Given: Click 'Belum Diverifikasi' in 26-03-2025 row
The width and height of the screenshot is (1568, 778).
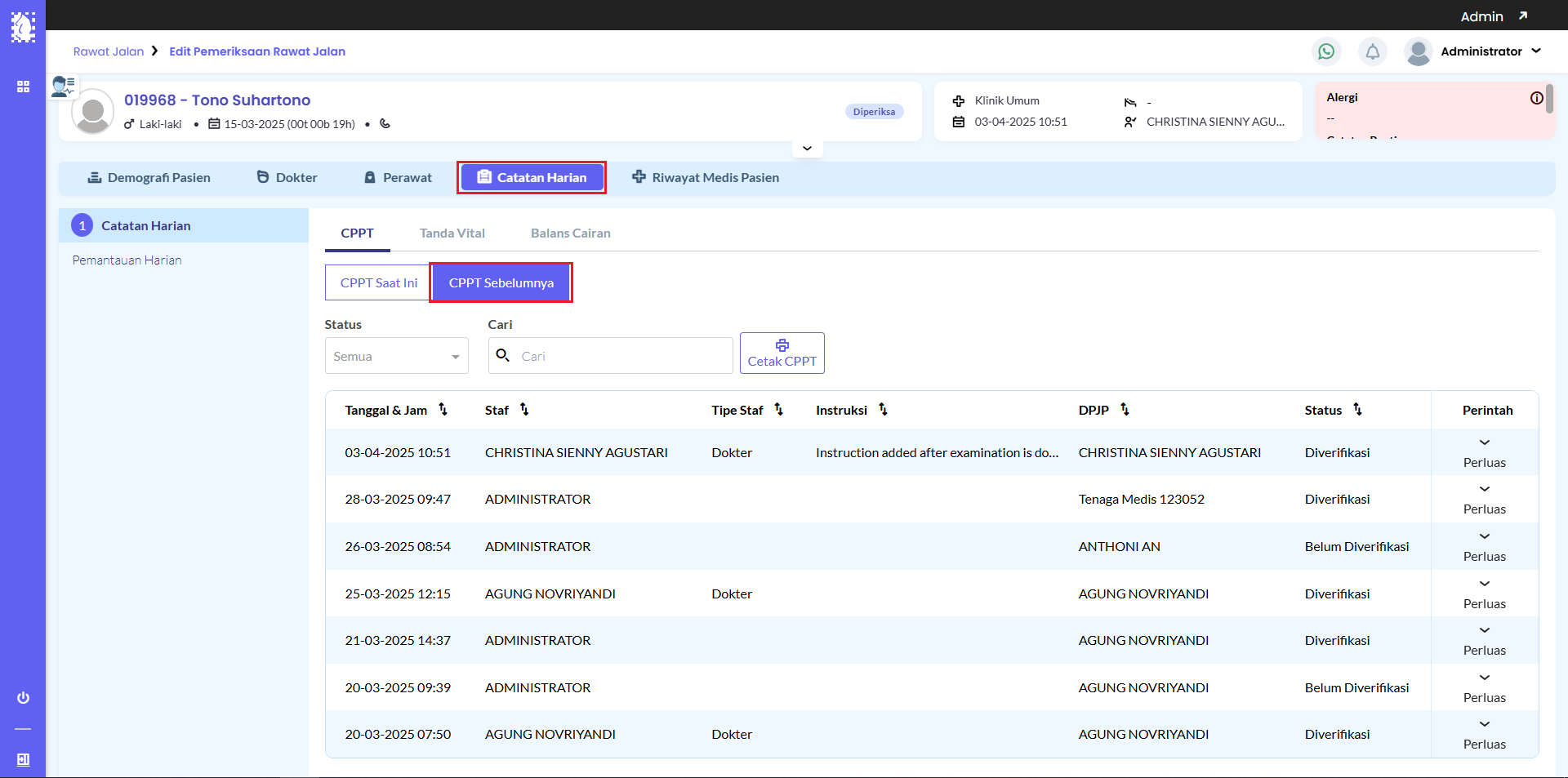Looking at the screenshot, I should point(1356,547).
